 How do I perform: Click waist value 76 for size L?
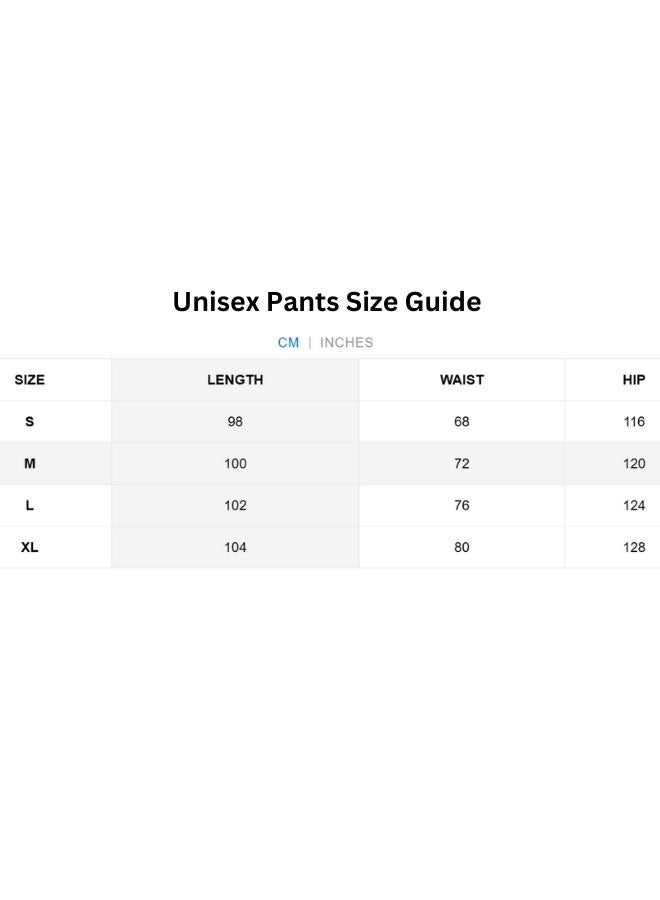tap(461, 506)
